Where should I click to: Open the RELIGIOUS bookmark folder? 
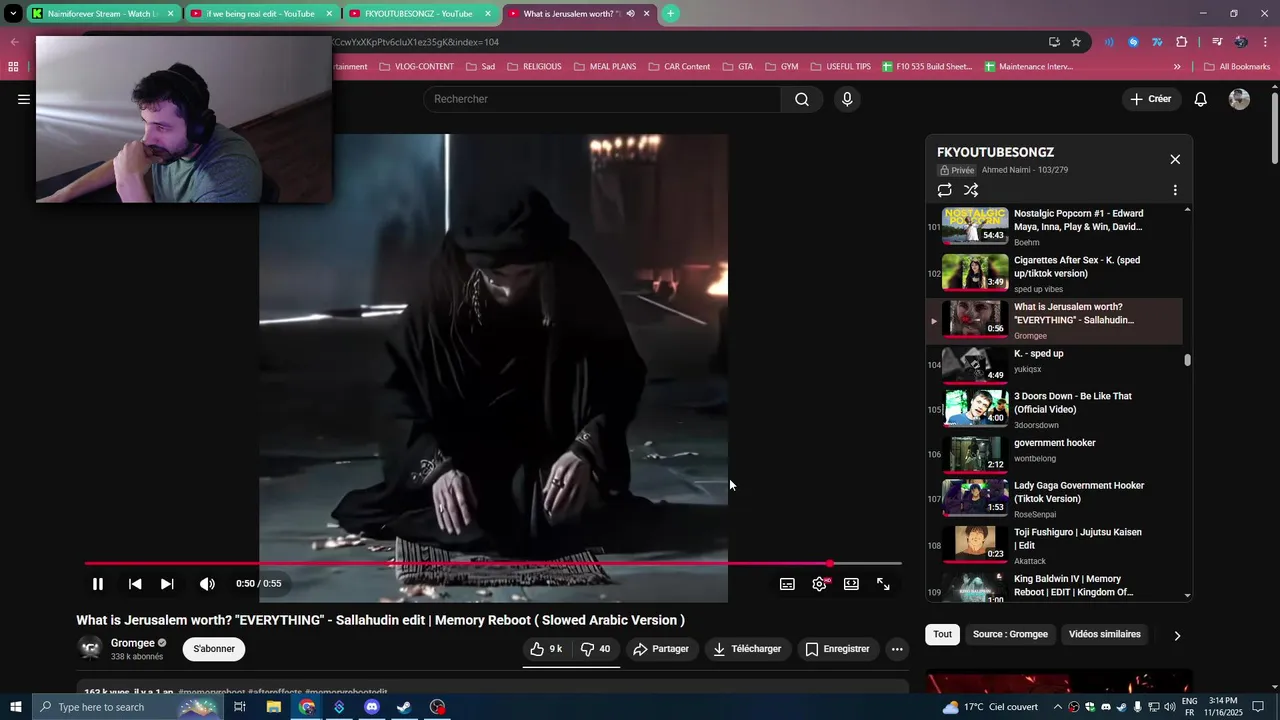click(x=534, y=67)
